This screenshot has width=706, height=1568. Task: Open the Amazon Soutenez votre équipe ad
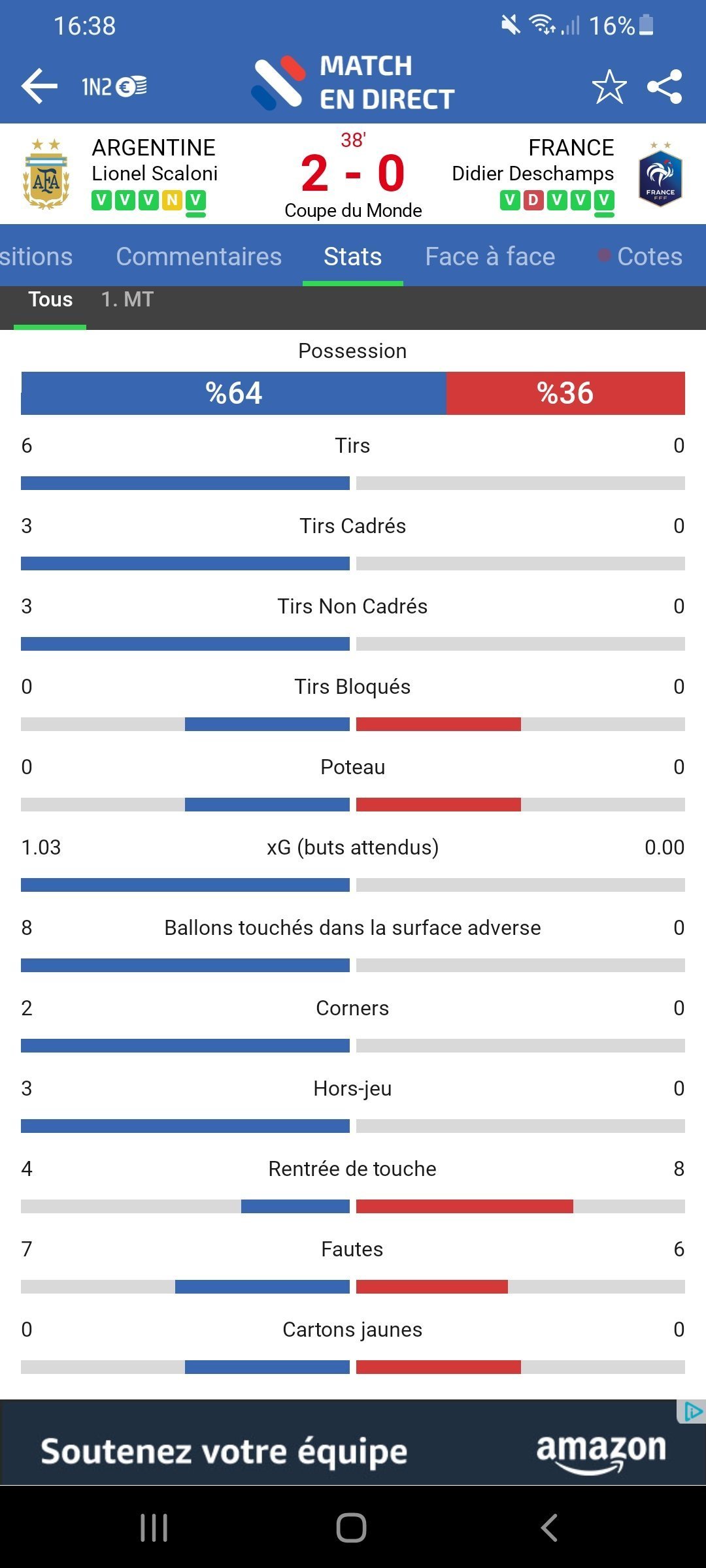point(353,1450)
